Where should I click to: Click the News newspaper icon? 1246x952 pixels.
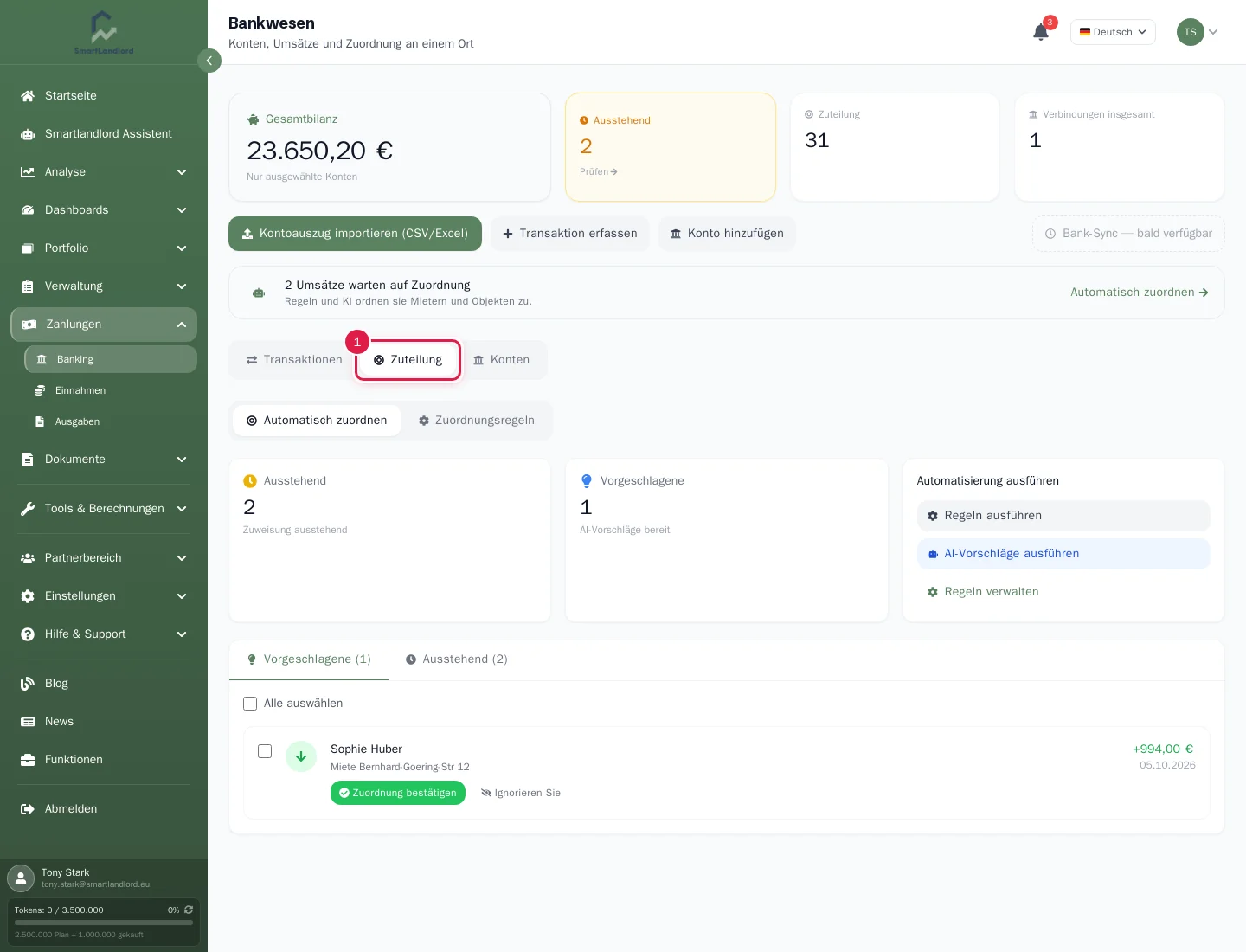[x=28, y=722]
